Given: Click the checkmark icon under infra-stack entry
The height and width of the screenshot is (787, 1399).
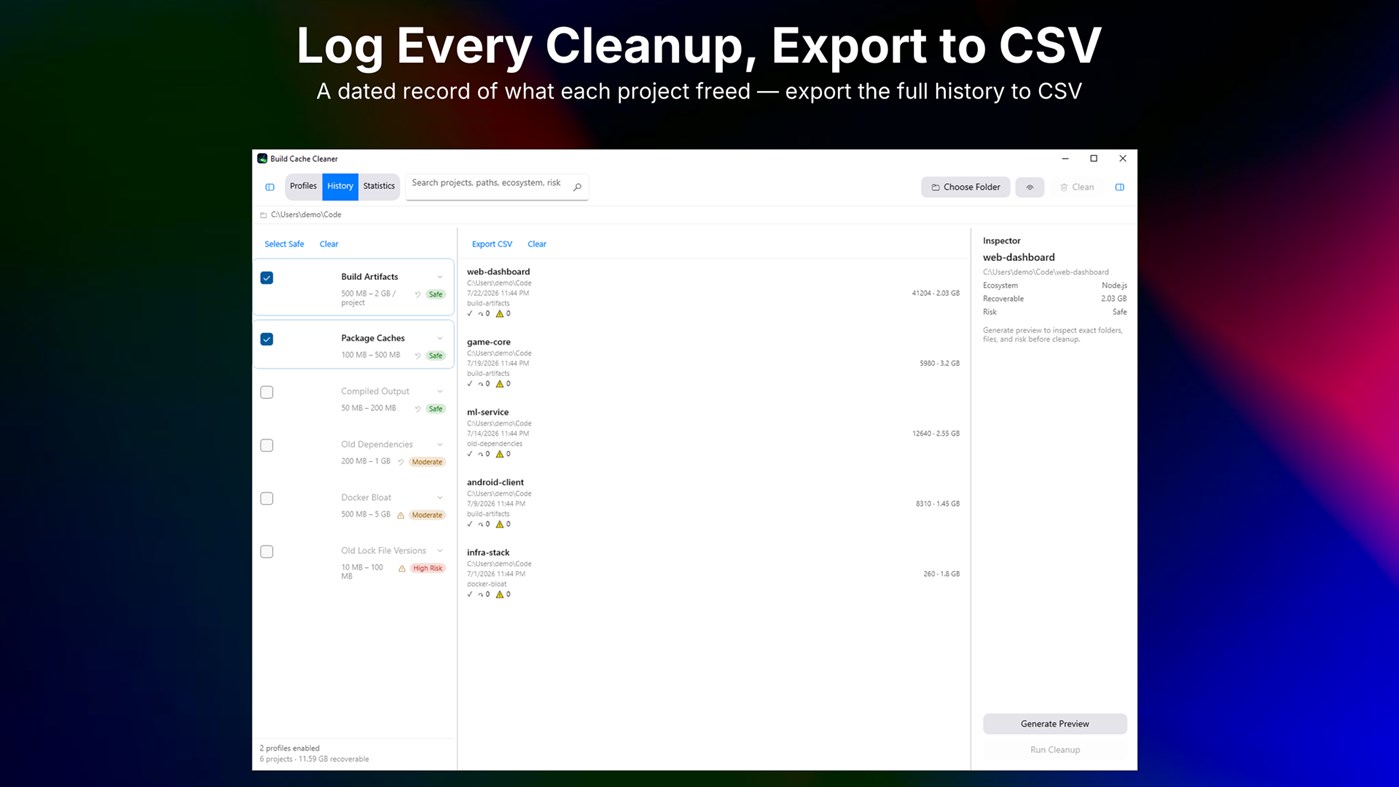Looking at the screenshot, I should [470, 594].
